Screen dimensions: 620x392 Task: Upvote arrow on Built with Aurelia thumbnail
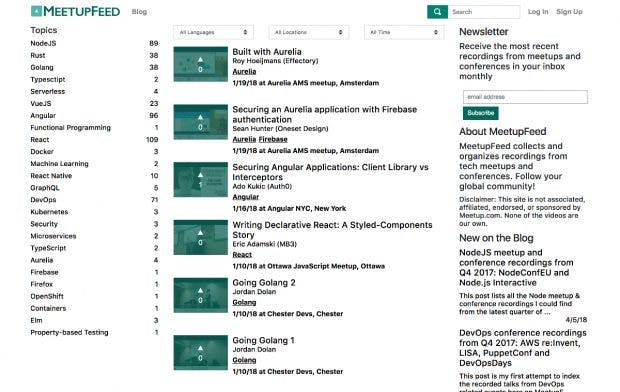pyautogui.click(x=200, y=59)
